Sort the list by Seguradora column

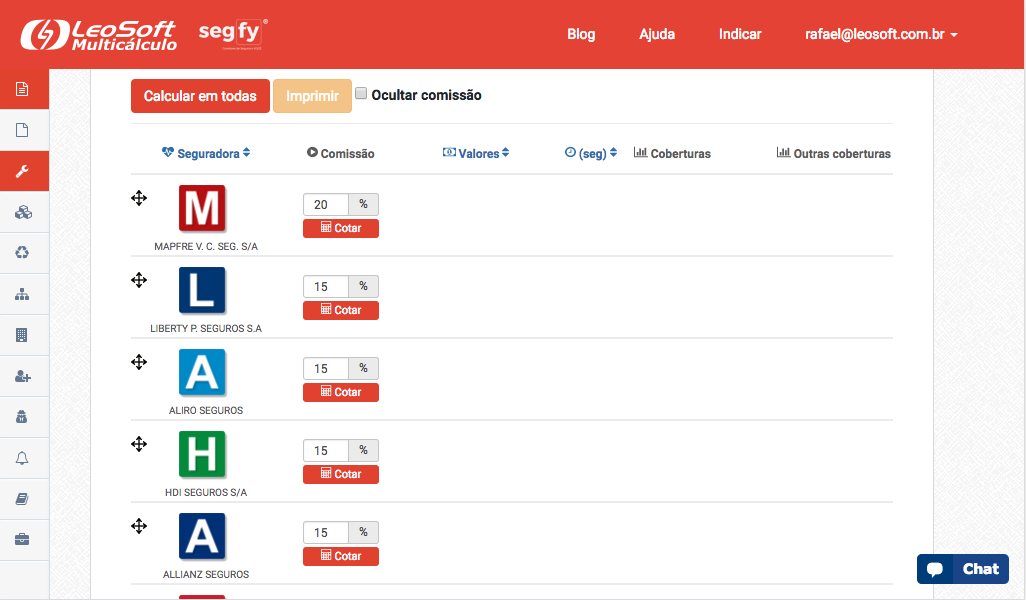(x=207, y=153)
